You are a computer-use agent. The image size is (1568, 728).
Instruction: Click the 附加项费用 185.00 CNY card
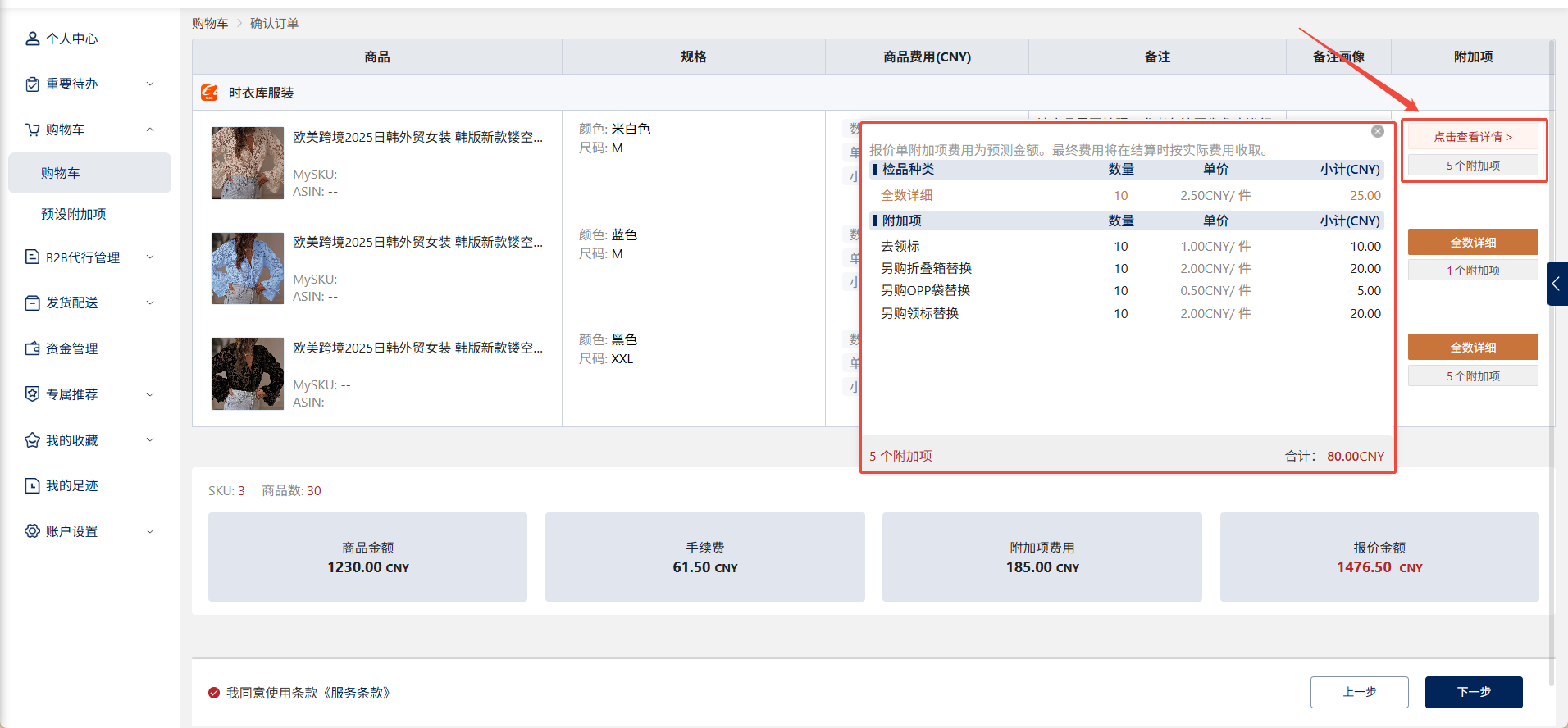click(x=1042, y=557)
